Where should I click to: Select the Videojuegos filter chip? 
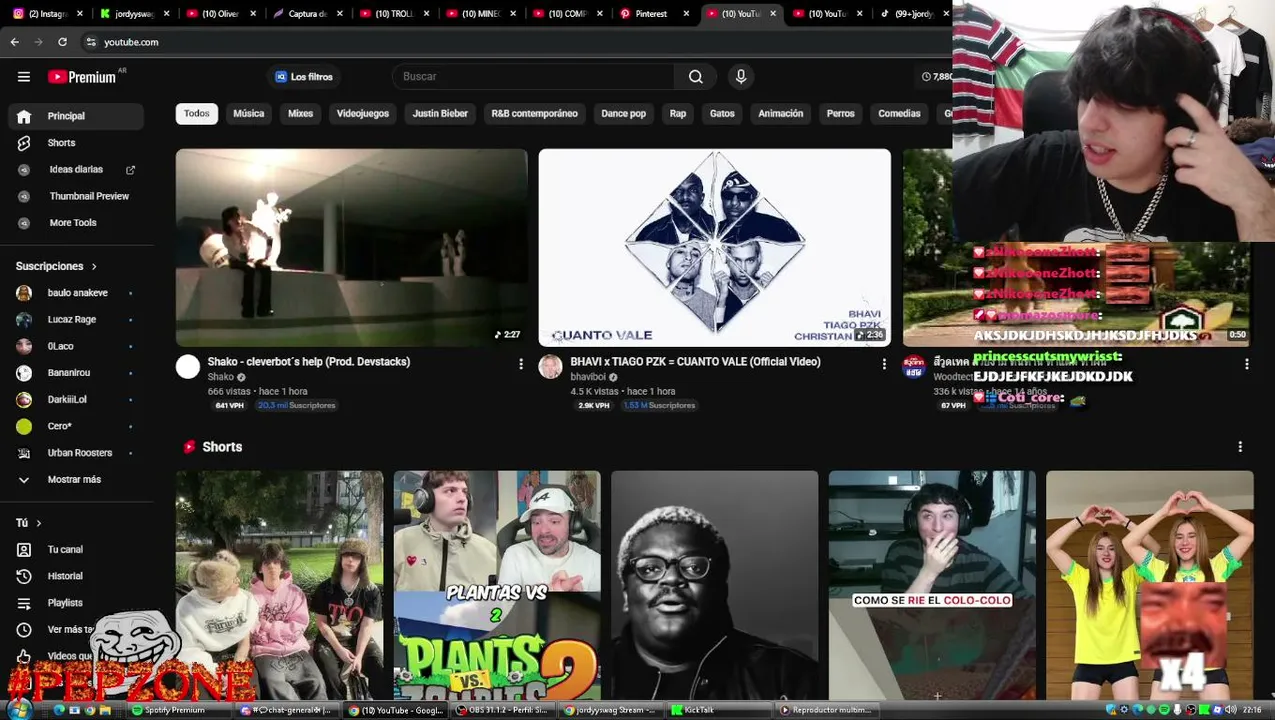[363, 114]
